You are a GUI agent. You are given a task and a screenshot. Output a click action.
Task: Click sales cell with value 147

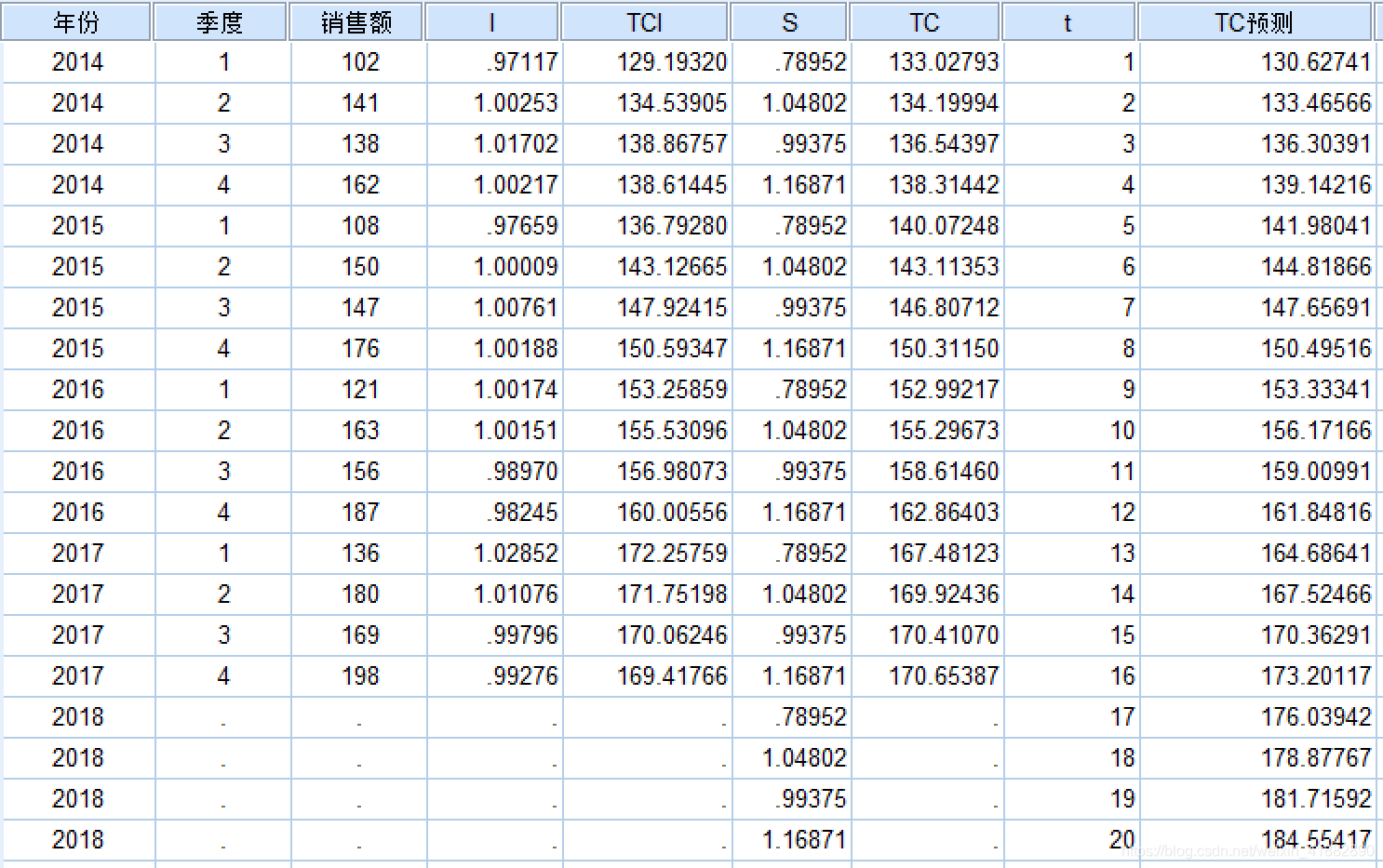coord(359,308)
